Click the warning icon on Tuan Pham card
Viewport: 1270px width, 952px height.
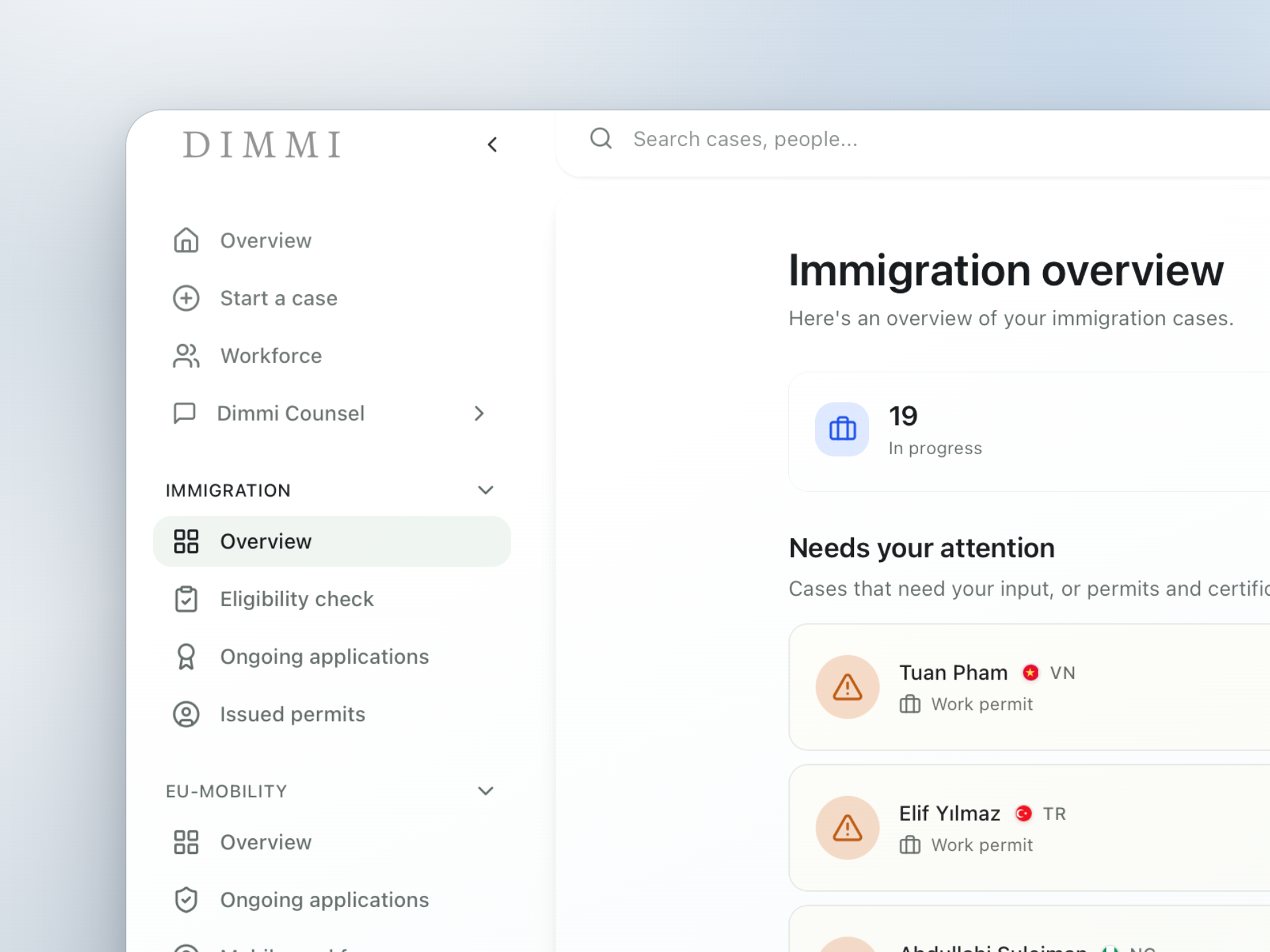coord(847,687)
